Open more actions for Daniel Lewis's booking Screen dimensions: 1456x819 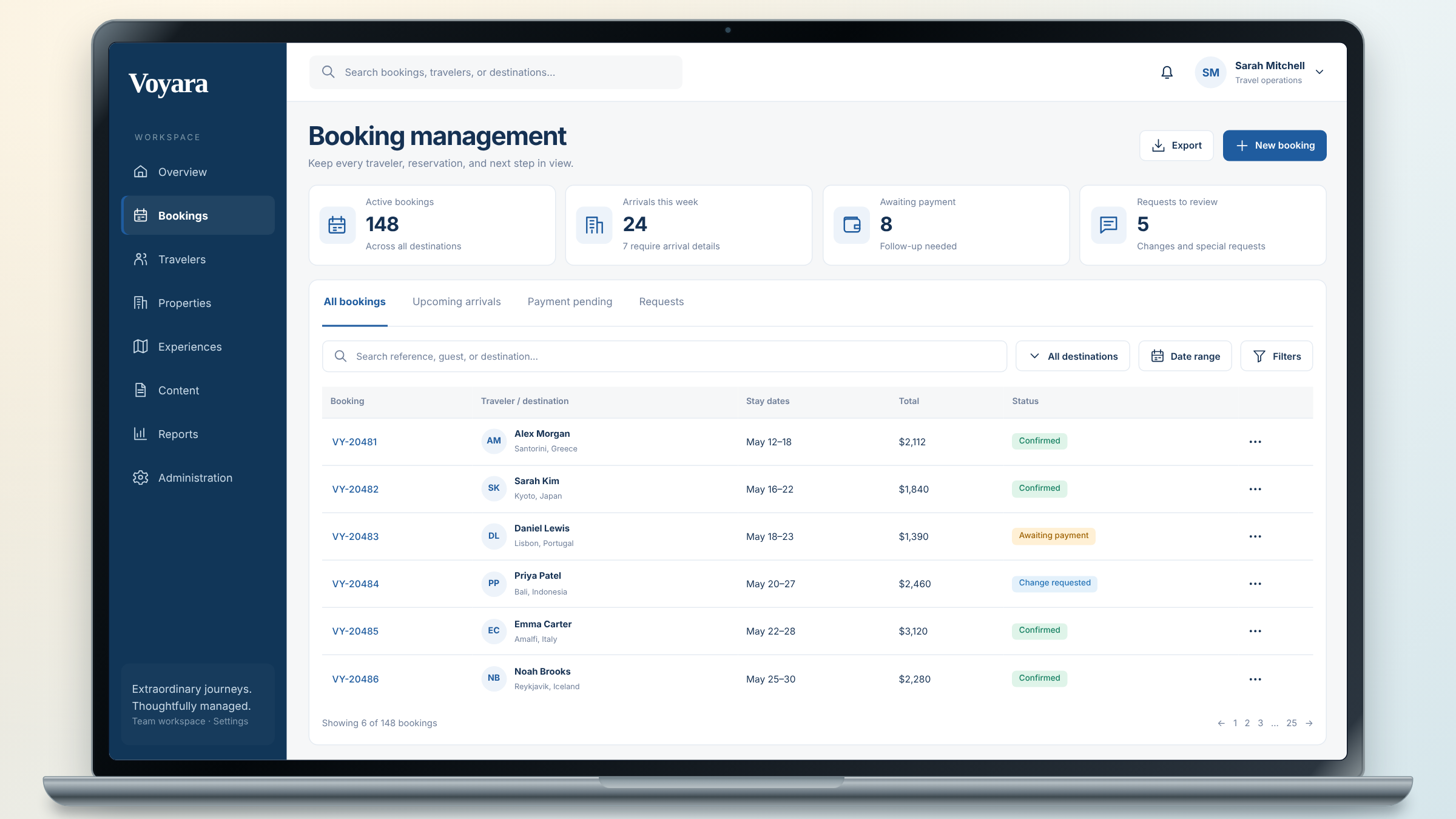tap(1255, 536)
